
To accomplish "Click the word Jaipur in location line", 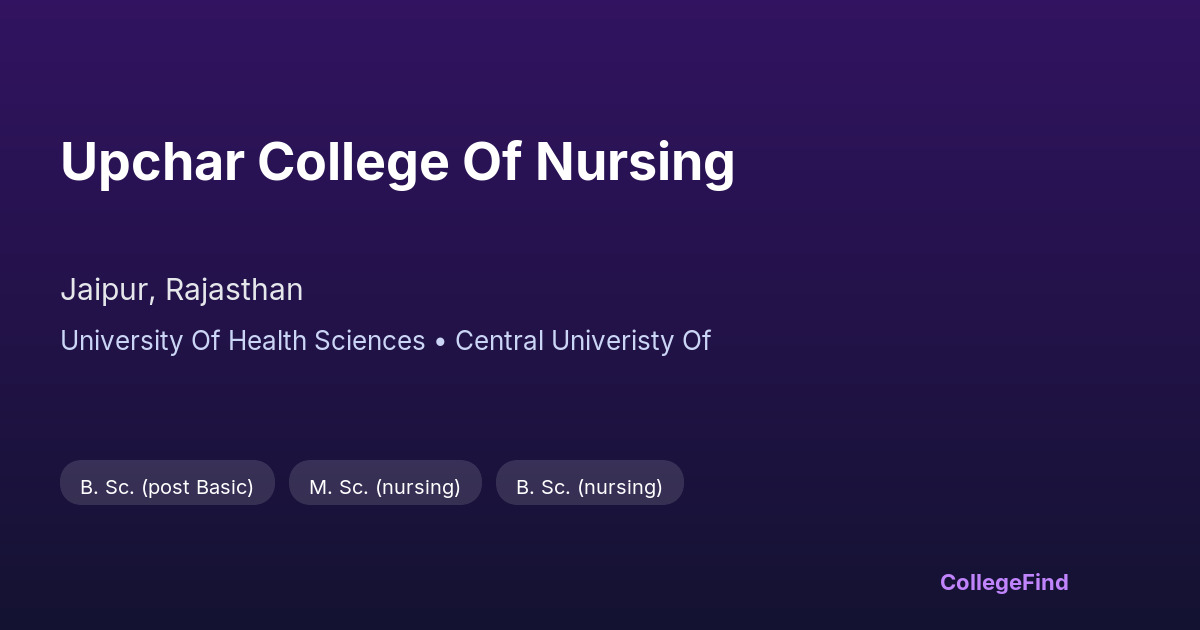I will tap(105, 290).
